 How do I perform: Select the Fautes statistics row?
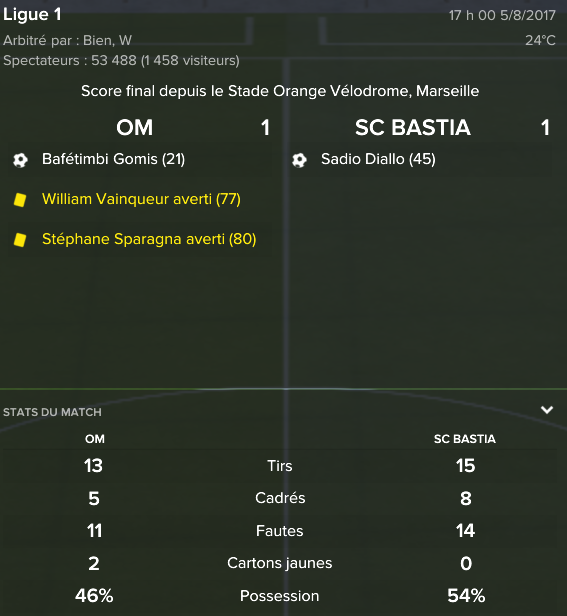click(x=280, y=531)
